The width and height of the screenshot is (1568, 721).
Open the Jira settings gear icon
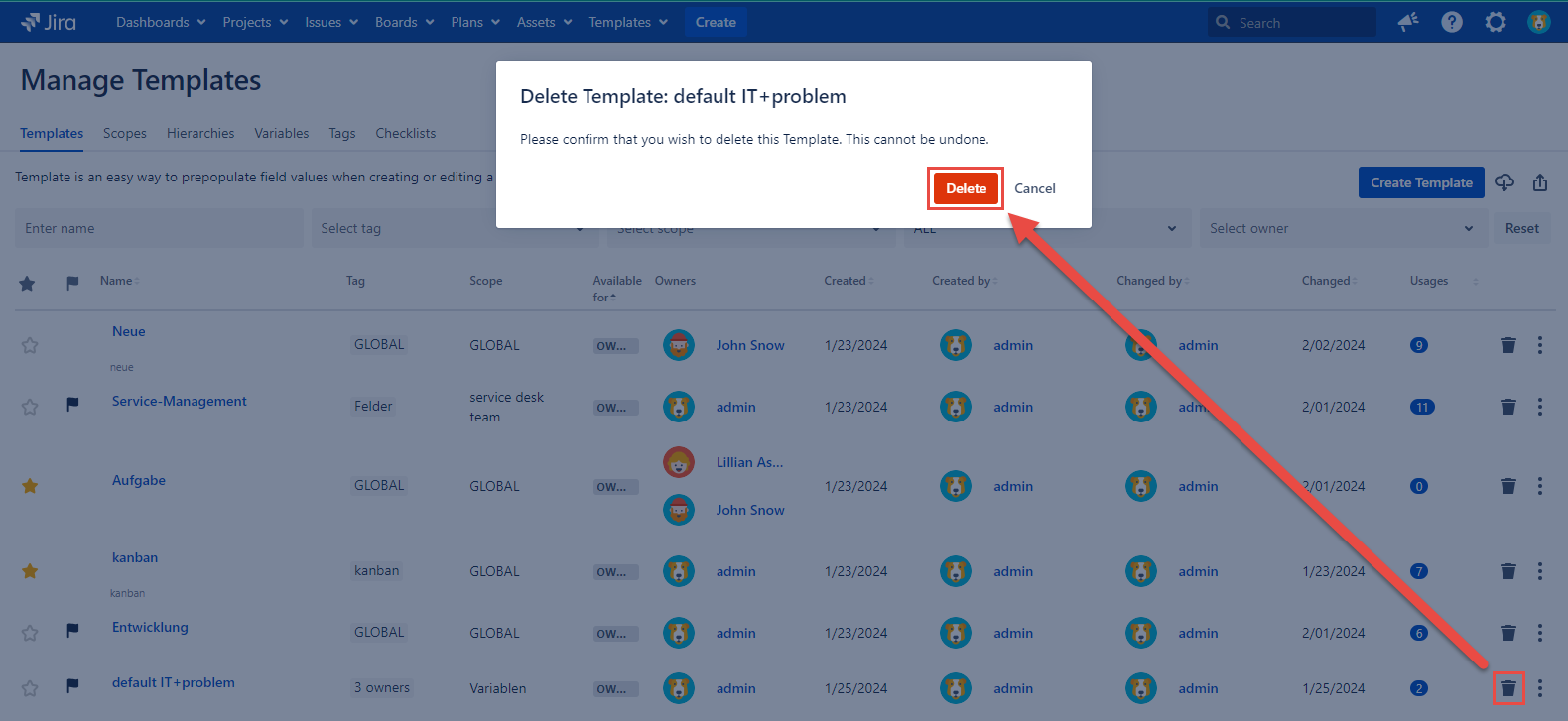1495,22
